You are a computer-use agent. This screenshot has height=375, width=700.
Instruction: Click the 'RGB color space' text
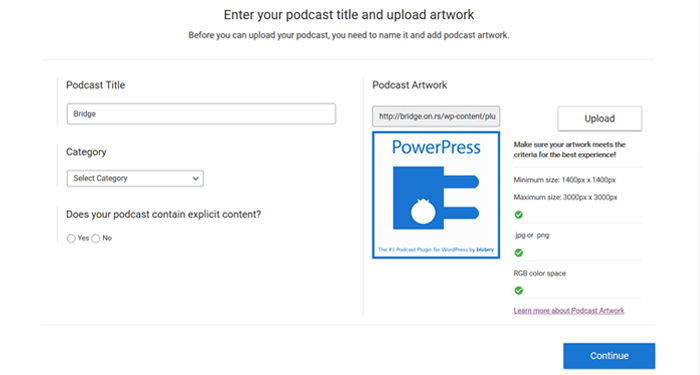point(540,273)
